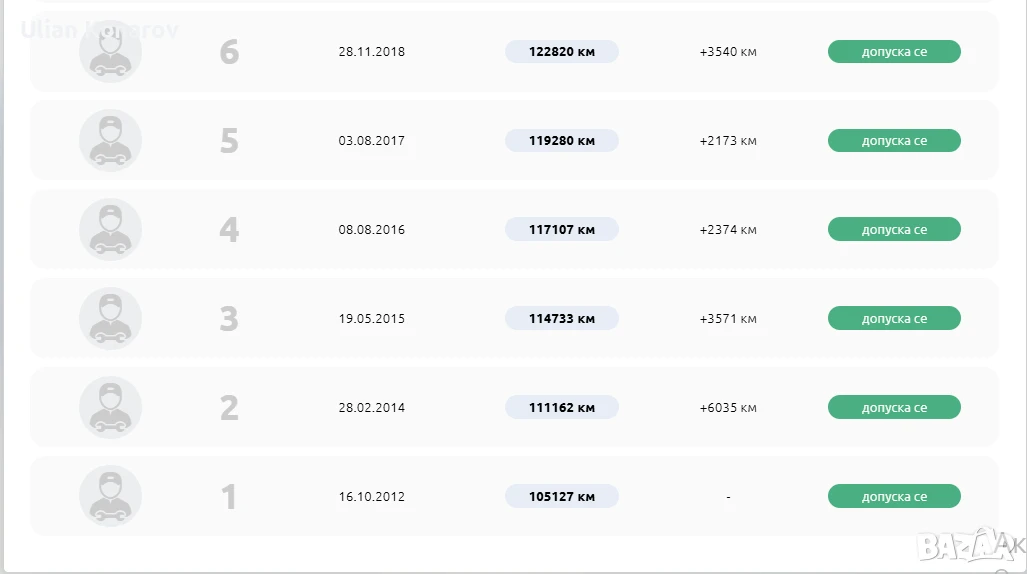Click the 'допуска се' badge dated 28.11.2018

click(894, 52)
